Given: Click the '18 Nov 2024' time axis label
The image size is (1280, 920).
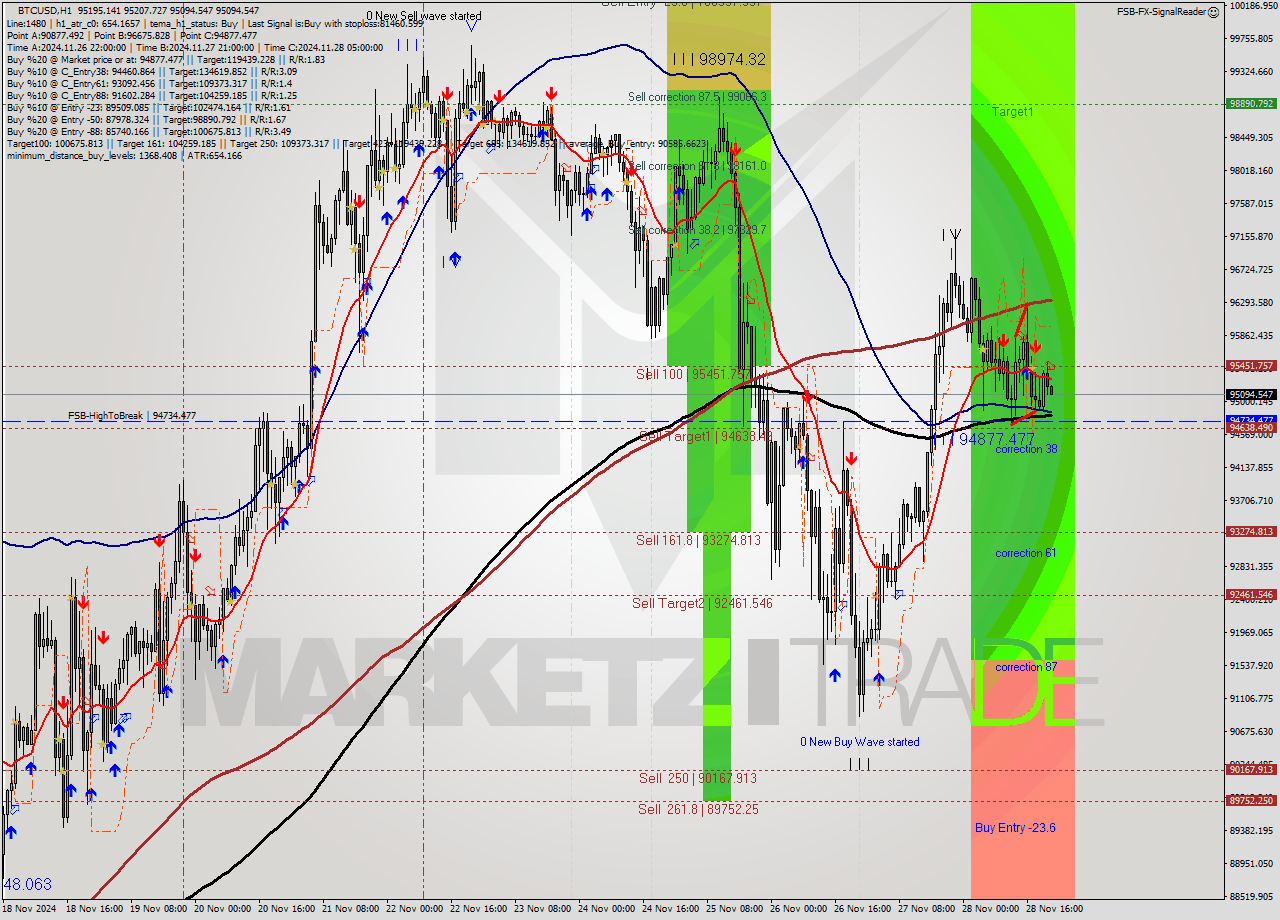Looking at the screenshot, I should coord(31,909).
